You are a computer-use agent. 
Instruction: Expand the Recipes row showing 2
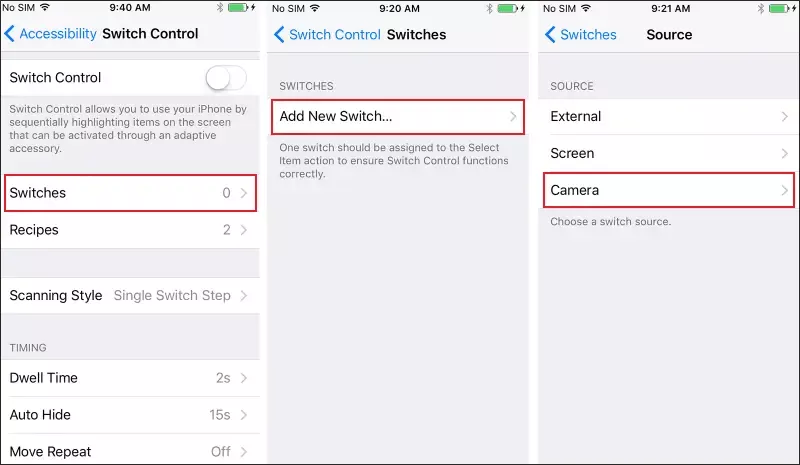[130, 230]
